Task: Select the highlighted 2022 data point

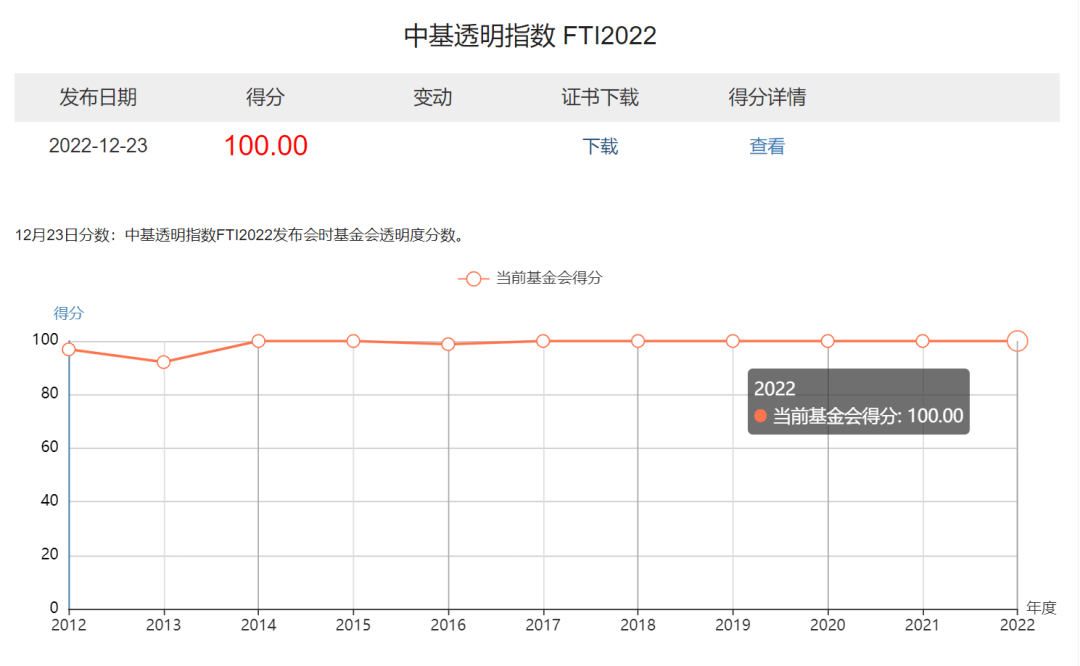Action: (x=1017, y=341)
